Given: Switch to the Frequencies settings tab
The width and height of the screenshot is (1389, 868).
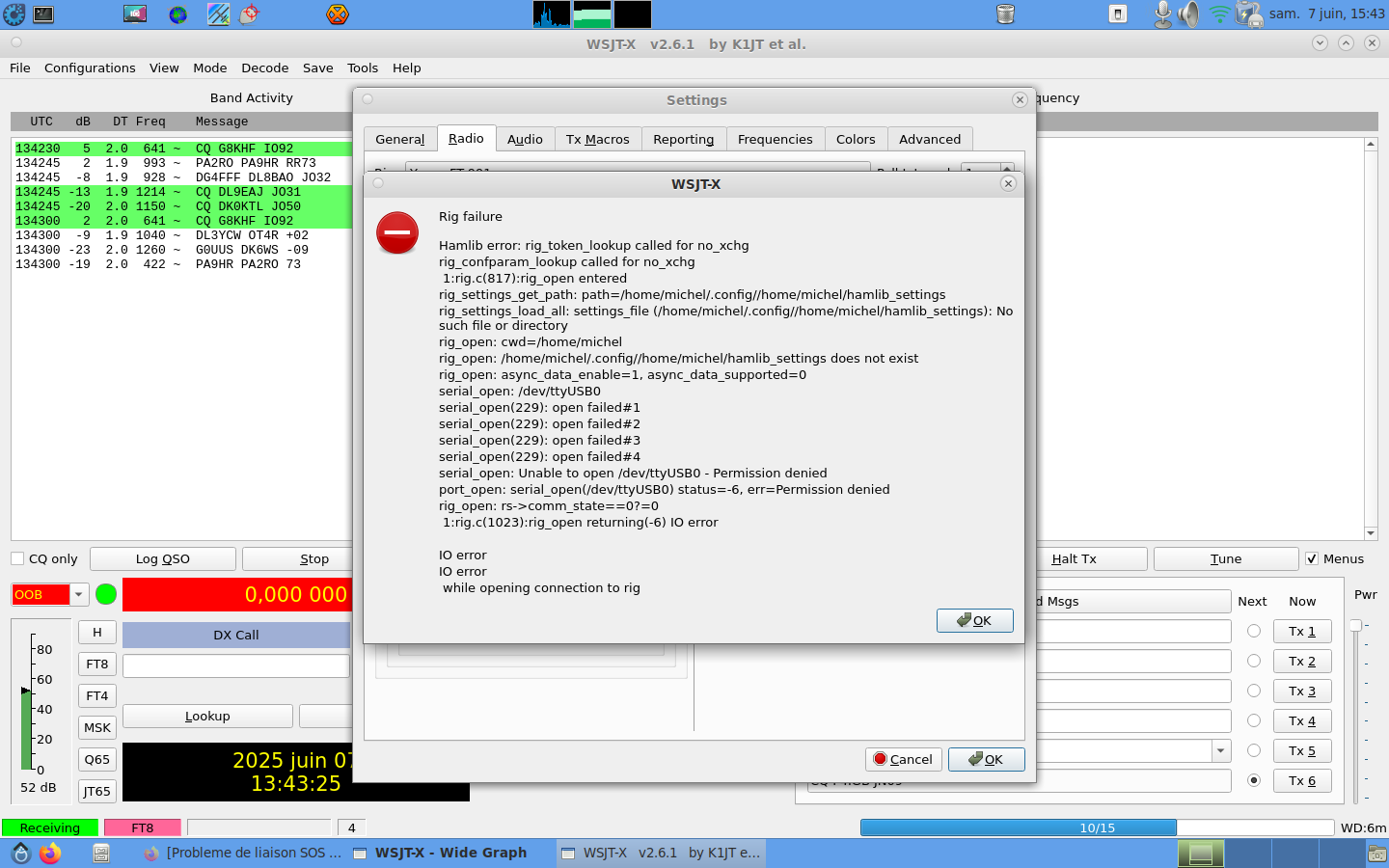Looking at the screenshot, I should 776,139.
